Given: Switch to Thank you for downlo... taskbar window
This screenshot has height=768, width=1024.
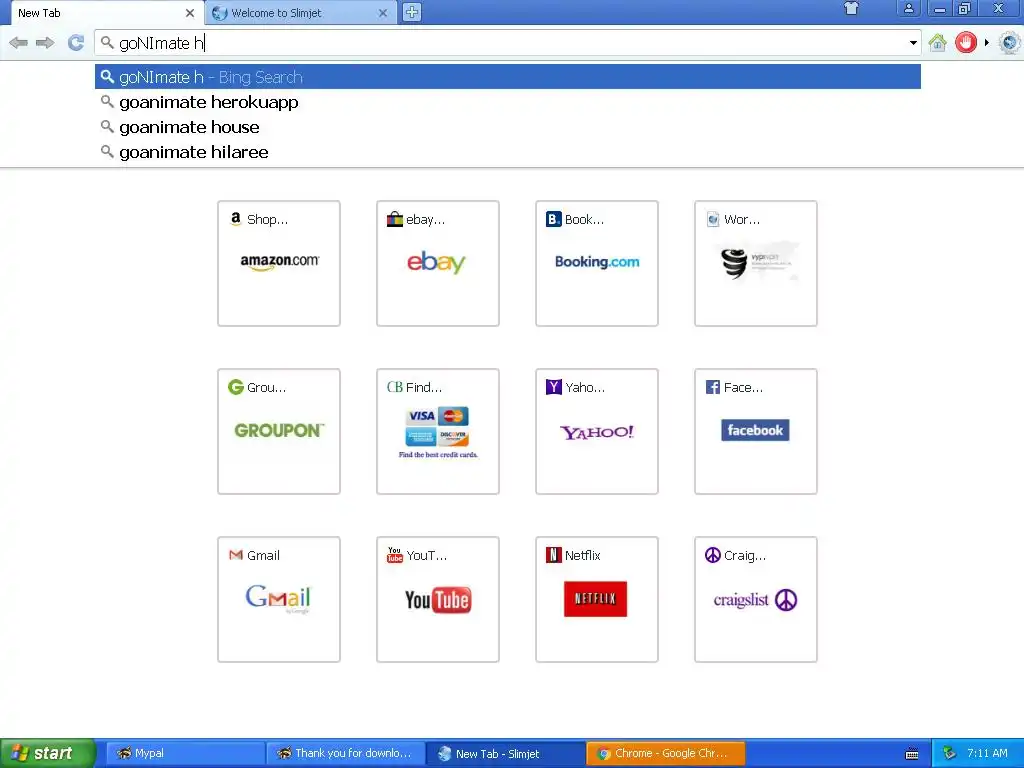Looking at the screenshot, I should pos(345,754).
